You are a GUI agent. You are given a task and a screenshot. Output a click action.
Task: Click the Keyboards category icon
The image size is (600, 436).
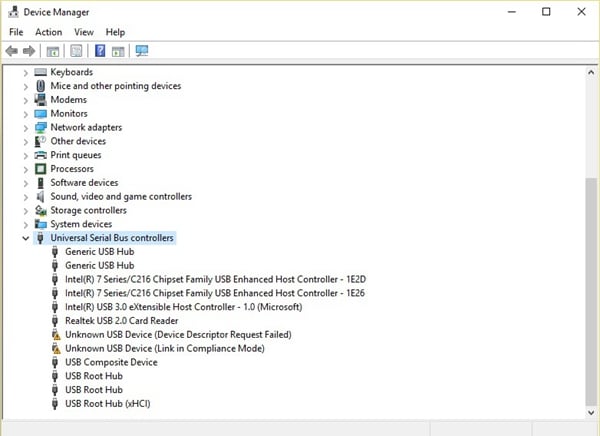41,72
